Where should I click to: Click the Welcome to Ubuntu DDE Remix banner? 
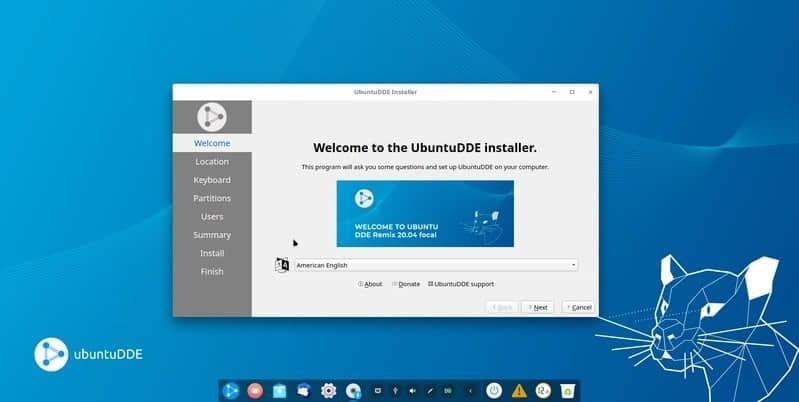(x=425, y=213)
